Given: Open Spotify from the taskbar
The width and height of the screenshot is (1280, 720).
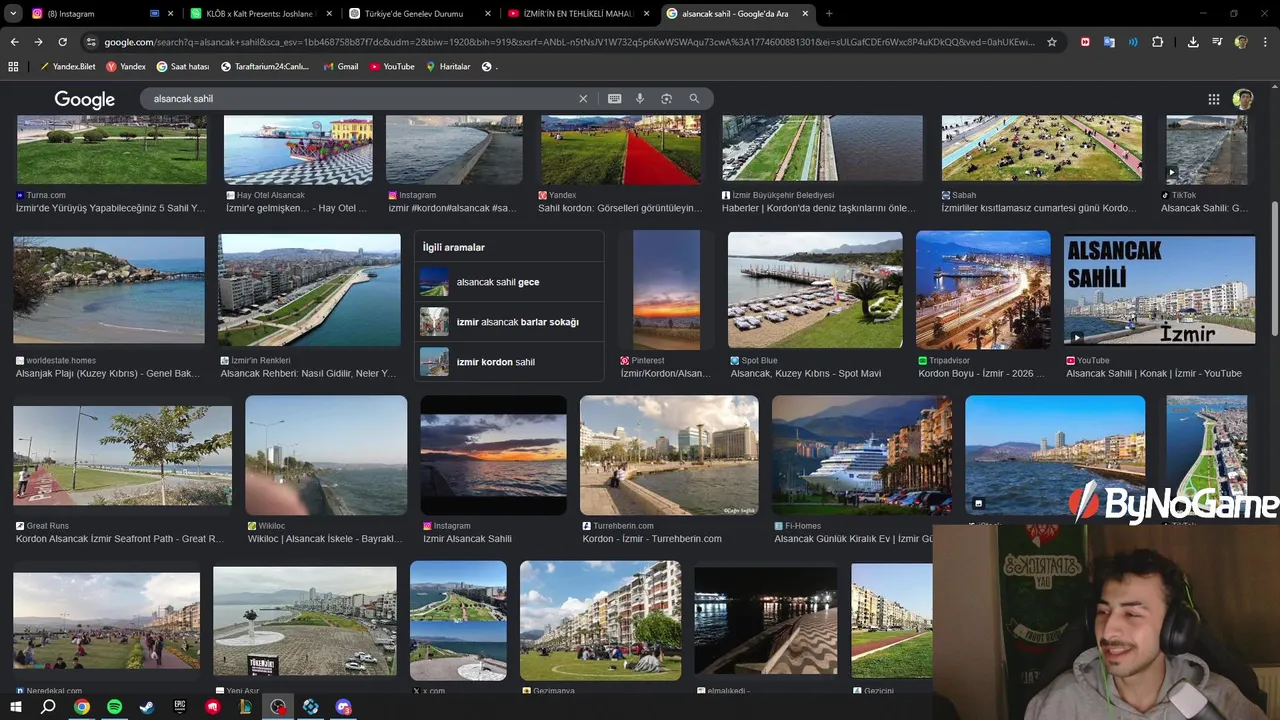Looking at the screenshot, I should tap(114, 707).
